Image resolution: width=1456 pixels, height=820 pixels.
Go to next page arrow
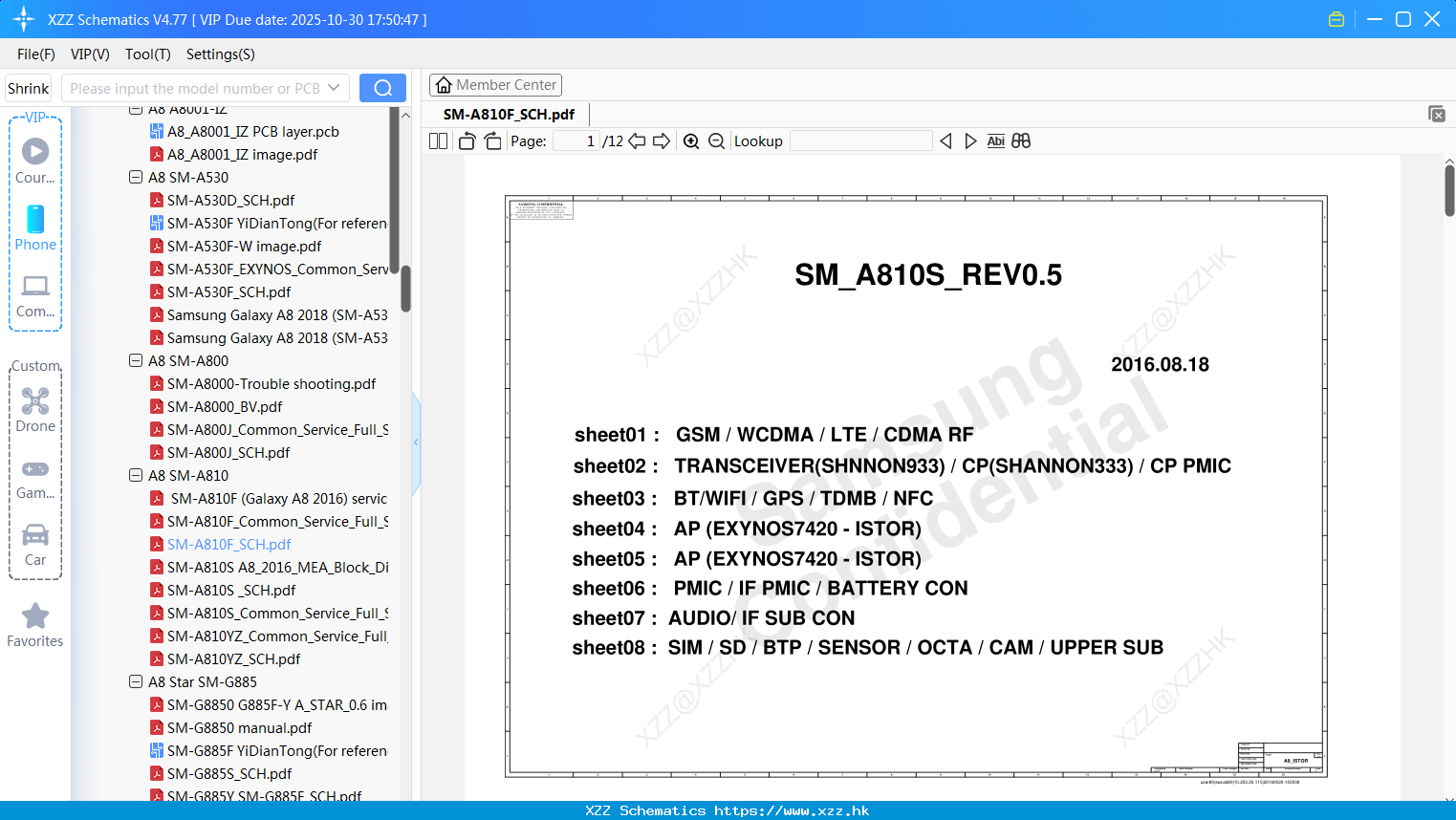click(x=662, y=141)
